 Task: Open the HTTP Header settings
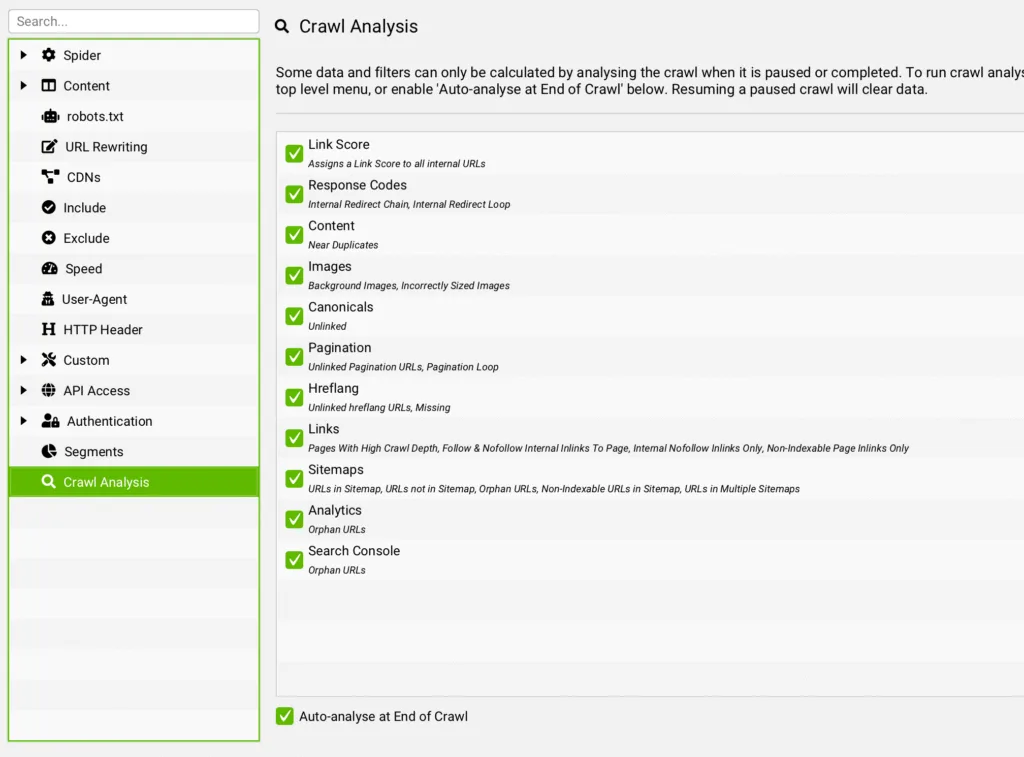tap(102, 330)
